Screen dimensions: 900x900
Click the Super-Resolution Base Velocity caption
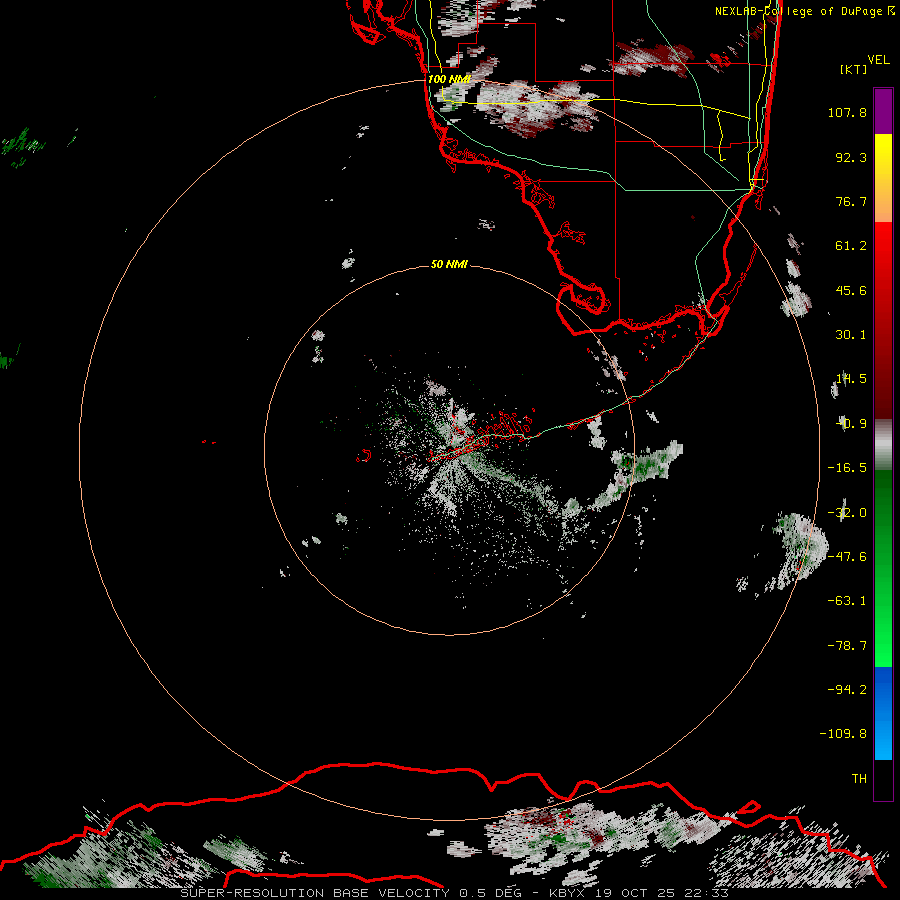[455, 893]
